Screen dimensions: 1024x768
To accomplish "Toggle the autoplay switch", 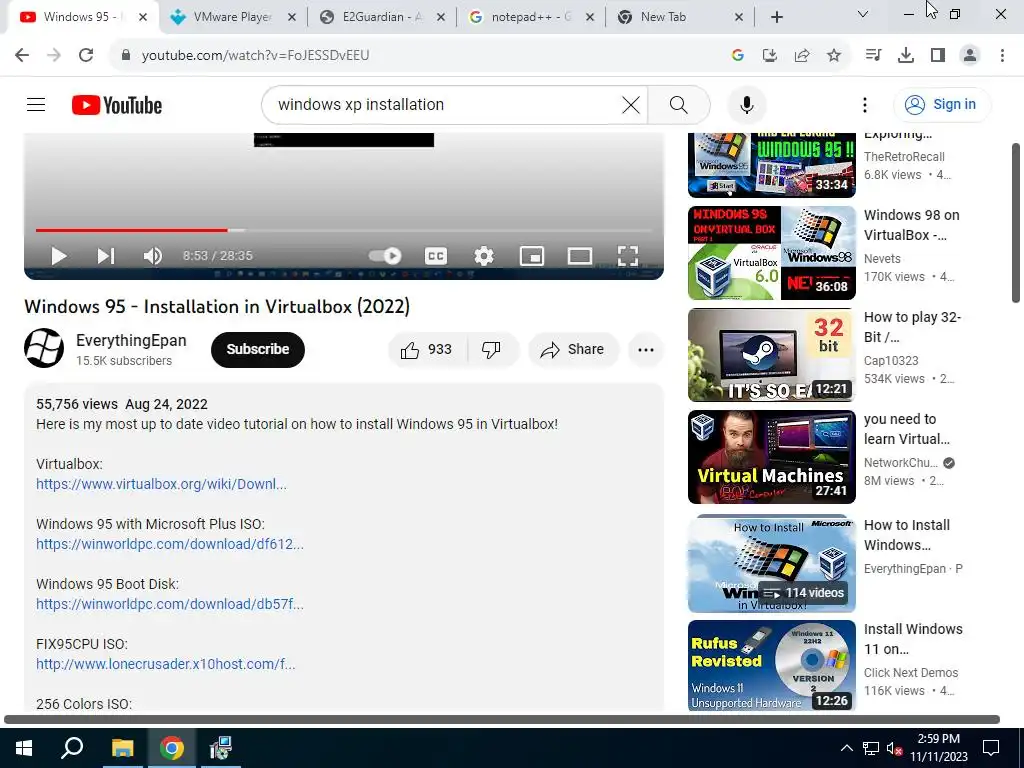I will pyautogui.click(x=385, y=256).
